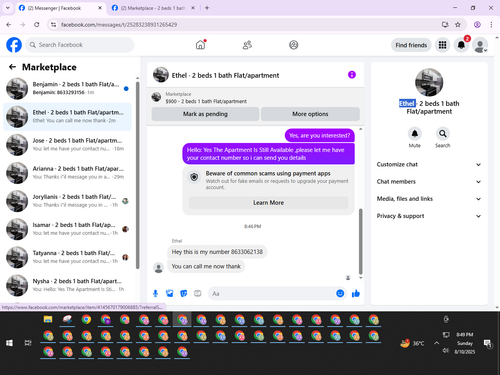The width and height of the screenshot is (500, 375).
Task: Open the grid Menu icon
Action: pos(442,45)
